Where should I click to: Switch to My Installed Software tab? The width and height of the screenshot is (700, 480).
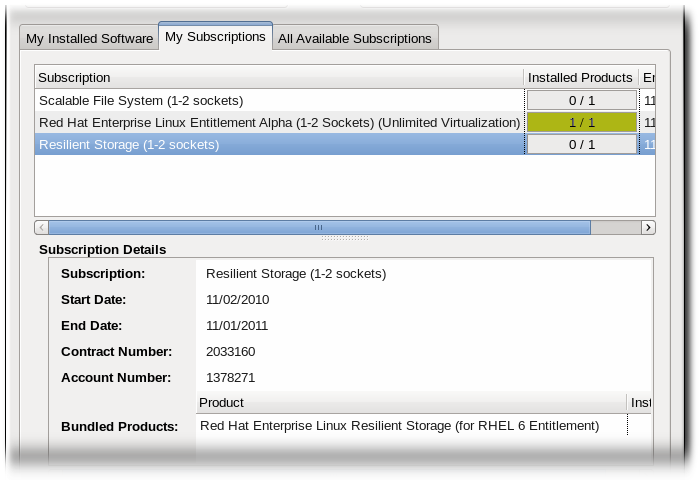tap(89, 38)
